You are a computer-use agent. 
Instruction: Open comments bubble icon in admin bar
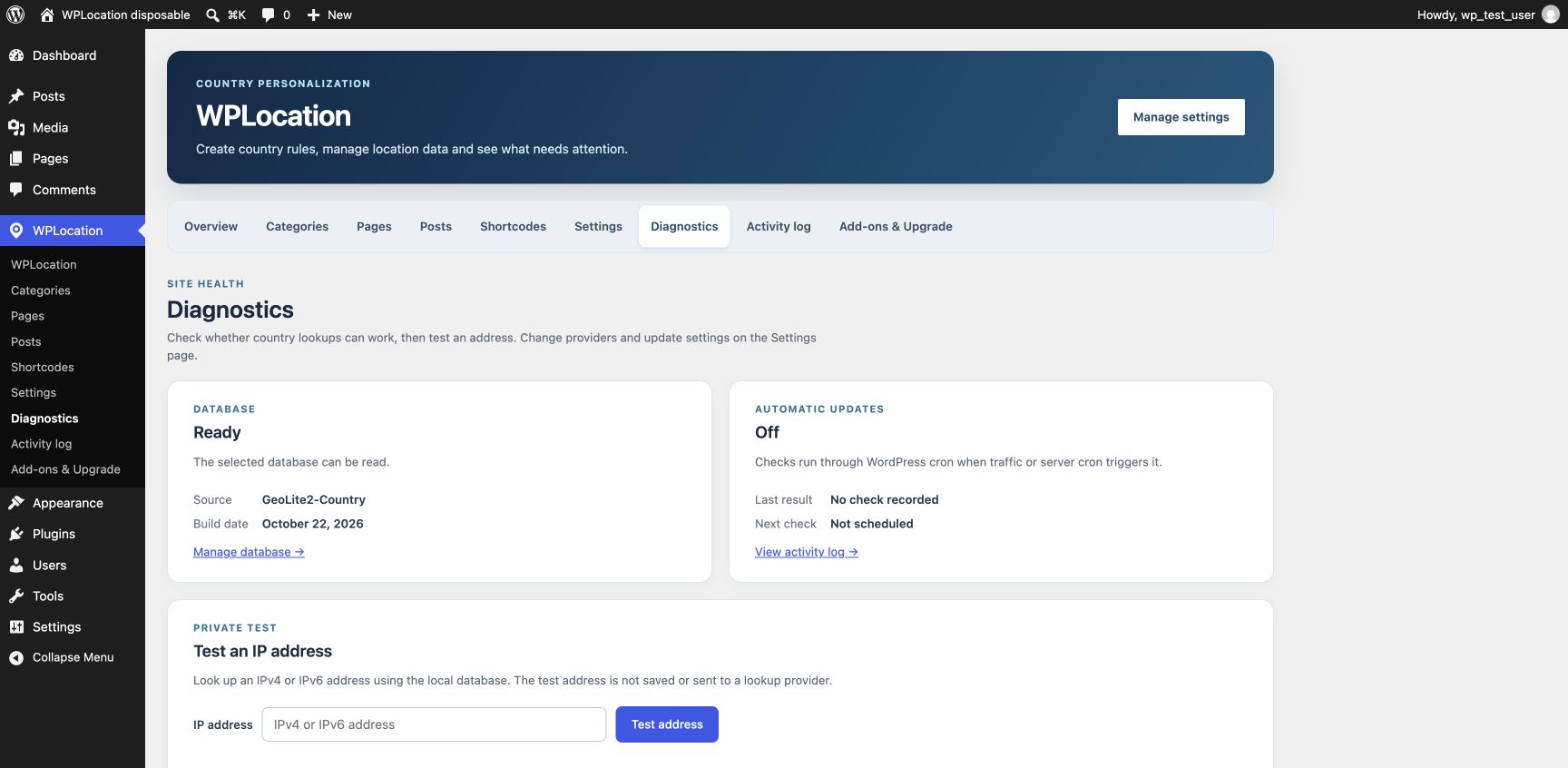click(x=268, y=15)
